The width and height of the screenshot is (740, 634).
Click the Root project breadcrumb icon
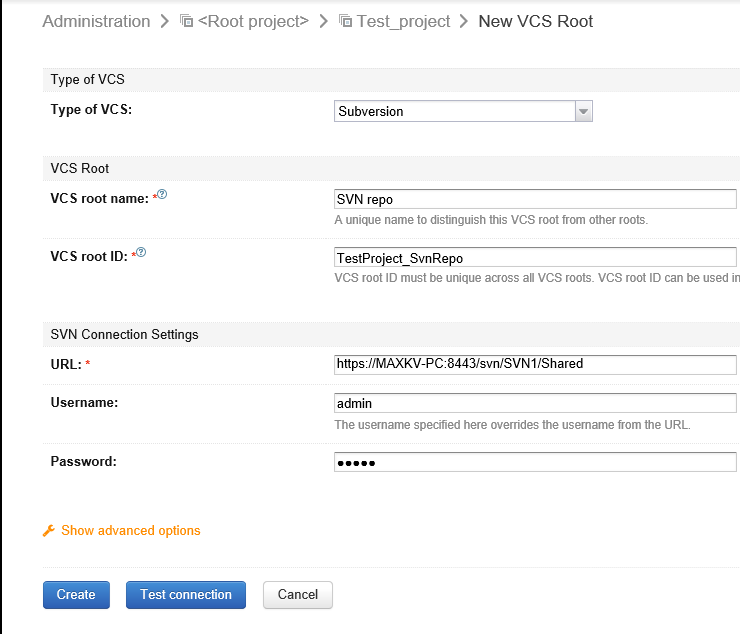pyautogui.click(x=187, y=21)
